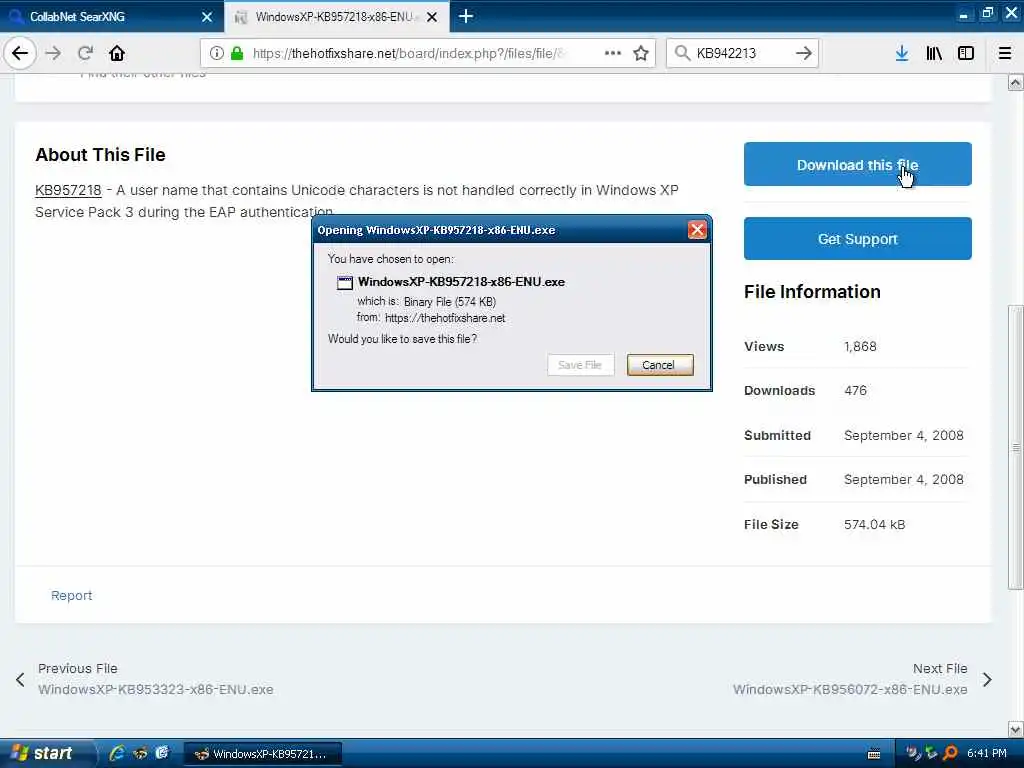The image size is (1024, 768).
Task: Click Submitted date September 4, 2008
Action: pyautogui.click(x=903, y=436)
